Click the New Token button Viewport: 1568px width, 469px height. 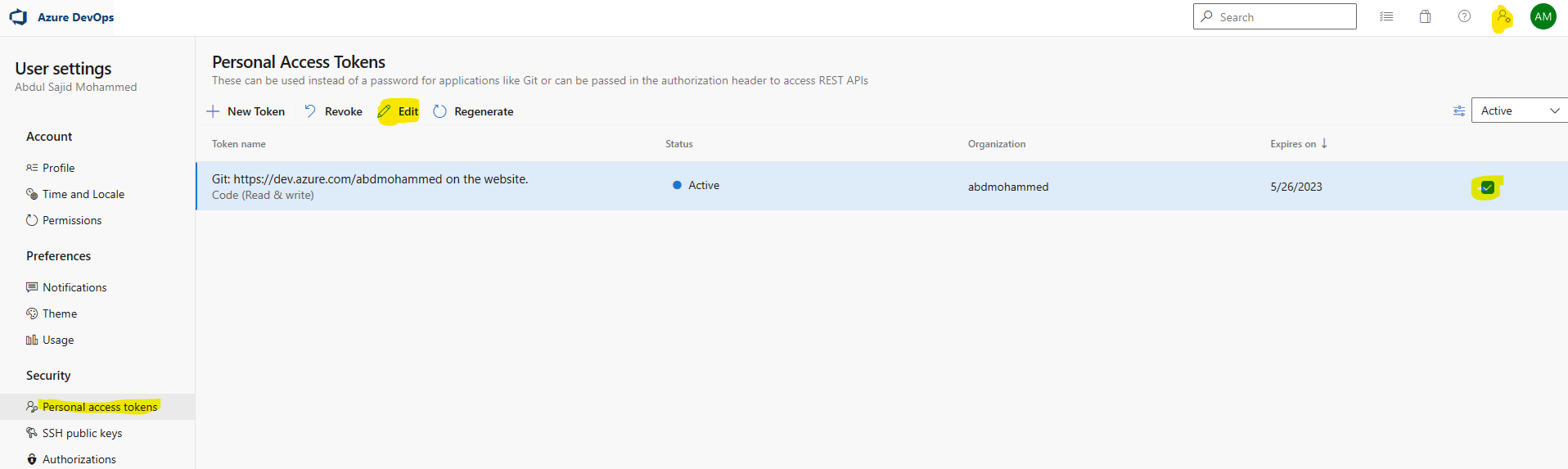[246, 111]
